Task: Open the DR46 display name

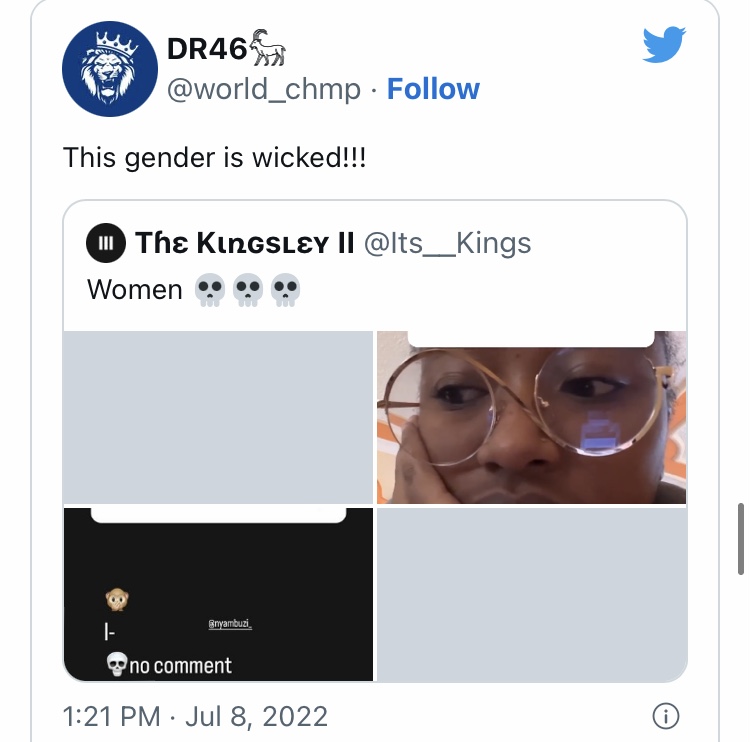Action: [x=207, y=49]
